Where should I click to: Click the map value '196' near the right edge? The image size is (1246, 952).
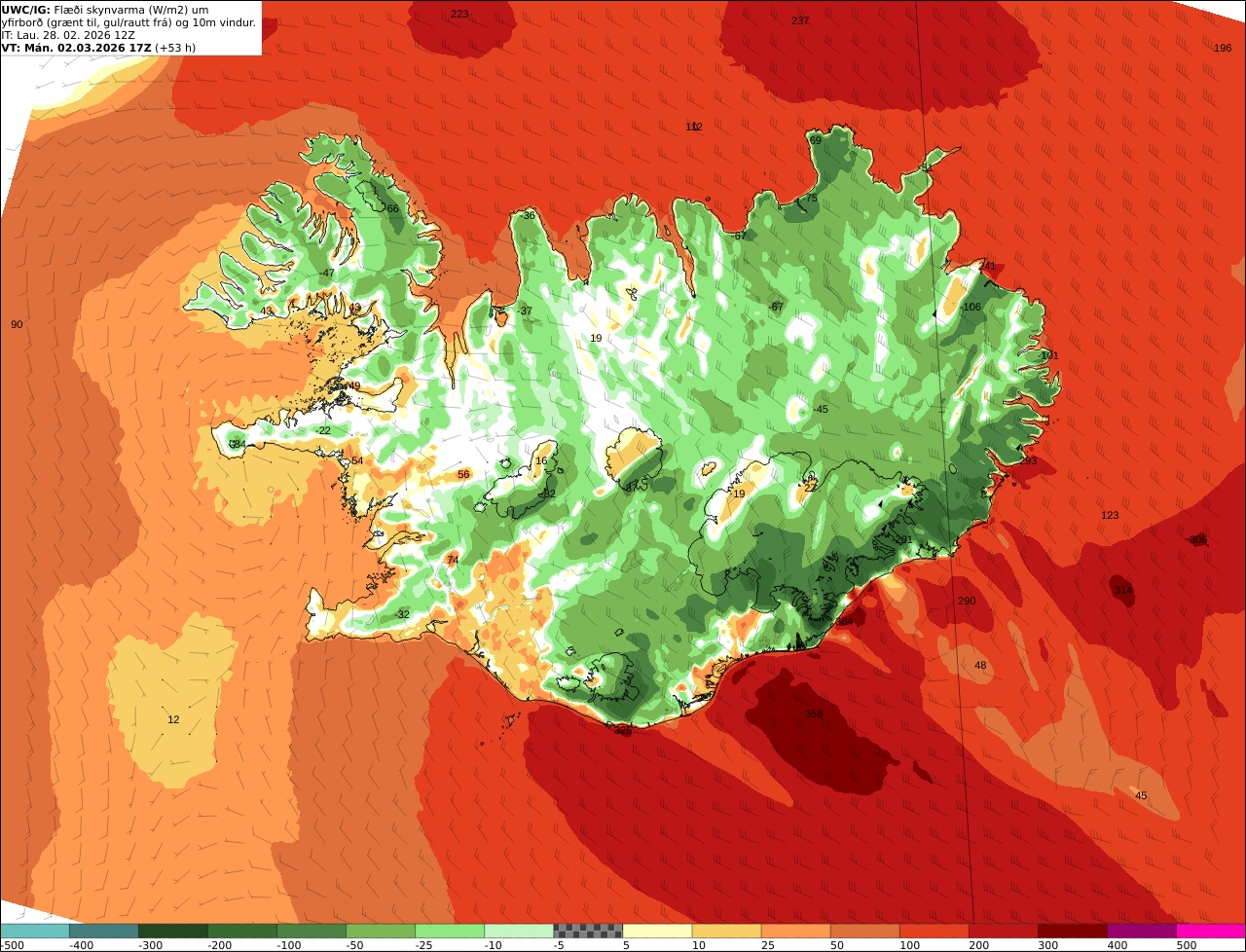(x=1223, y=48)
